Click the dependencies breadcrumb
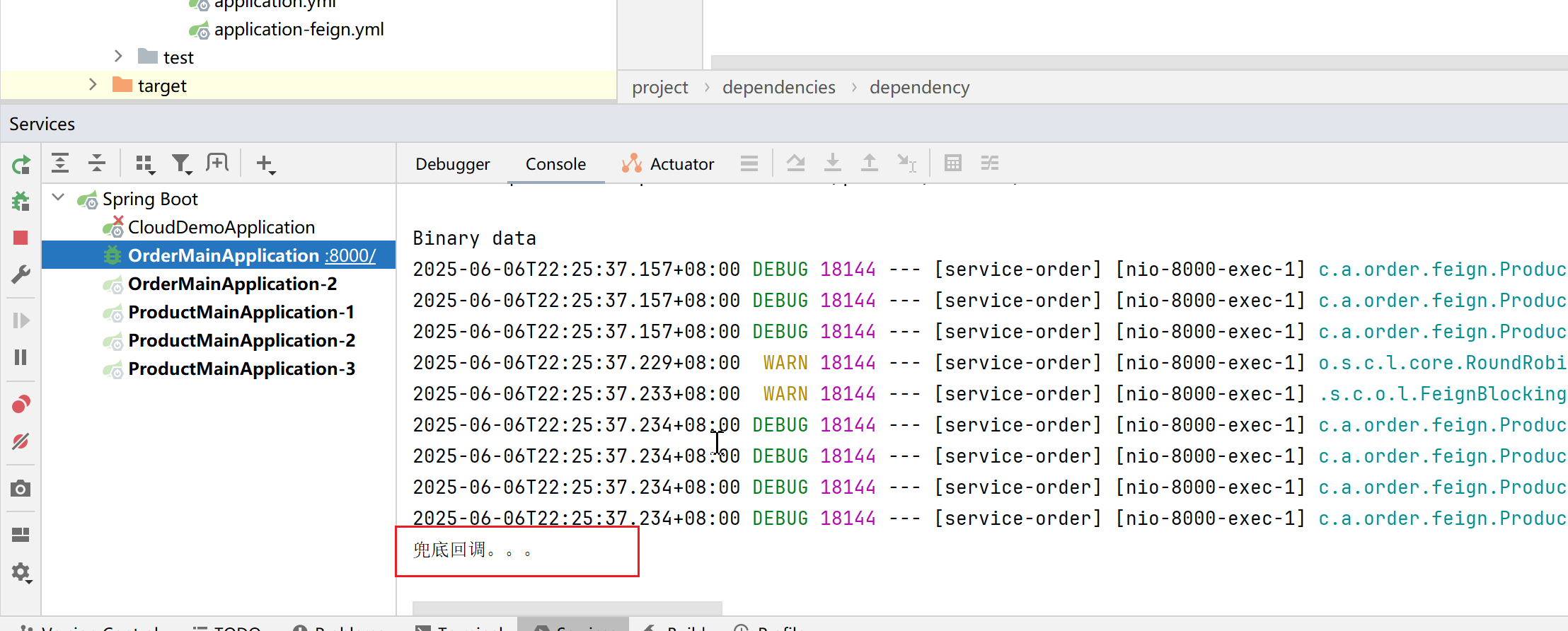Image resolution: width=1568 pixels, height=631 pixels. tap(778, 88)
